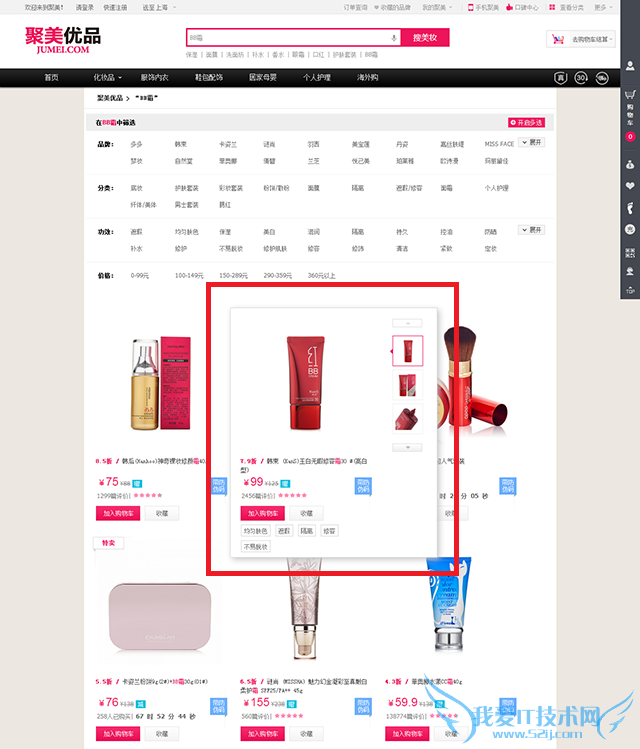Filter by price range 0-99元
The image size is (640, 749).
click(x=139, y=276)
